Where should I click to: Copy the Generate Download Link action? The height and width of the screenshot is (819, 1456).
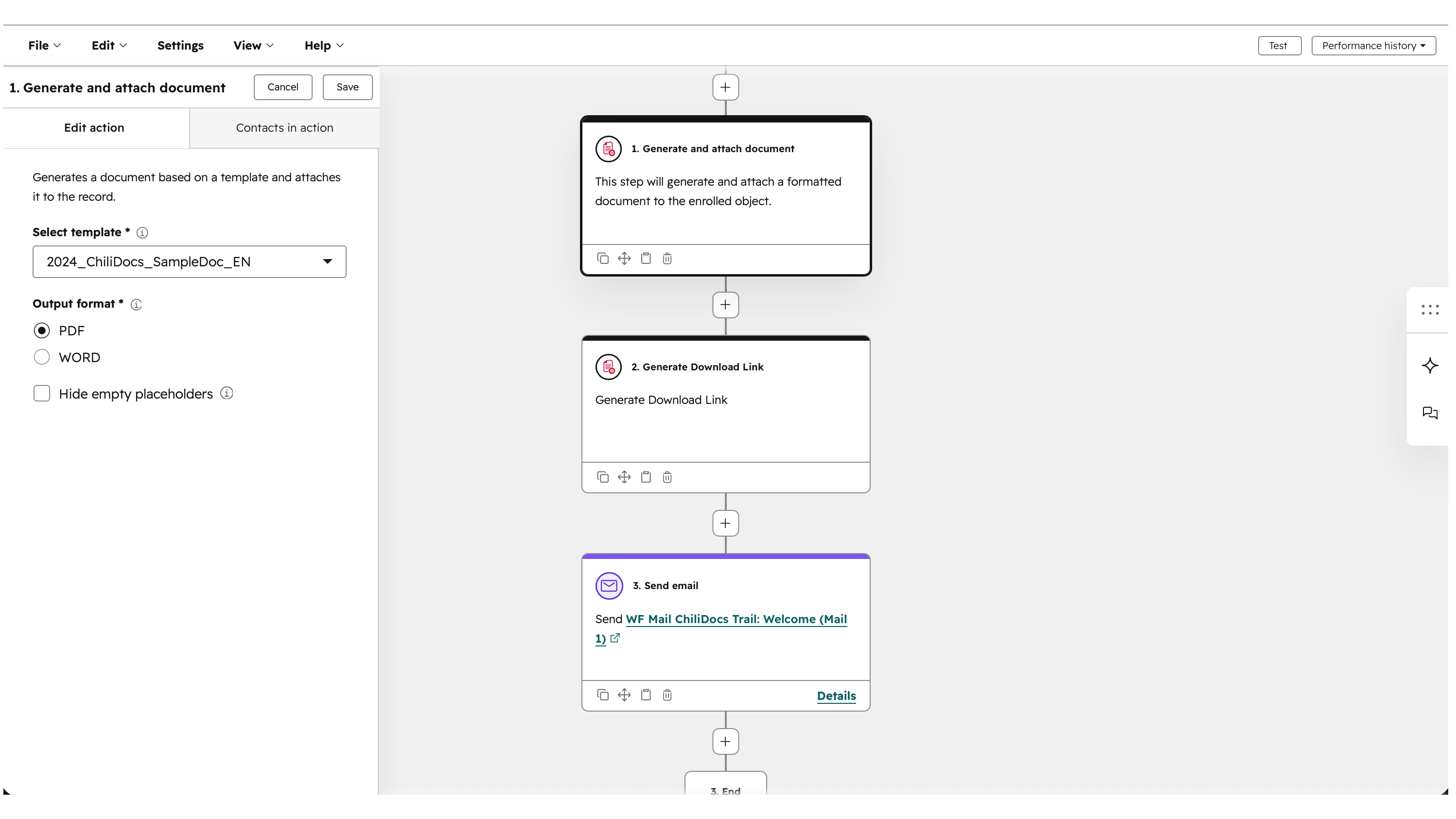(x=602, y=477)
